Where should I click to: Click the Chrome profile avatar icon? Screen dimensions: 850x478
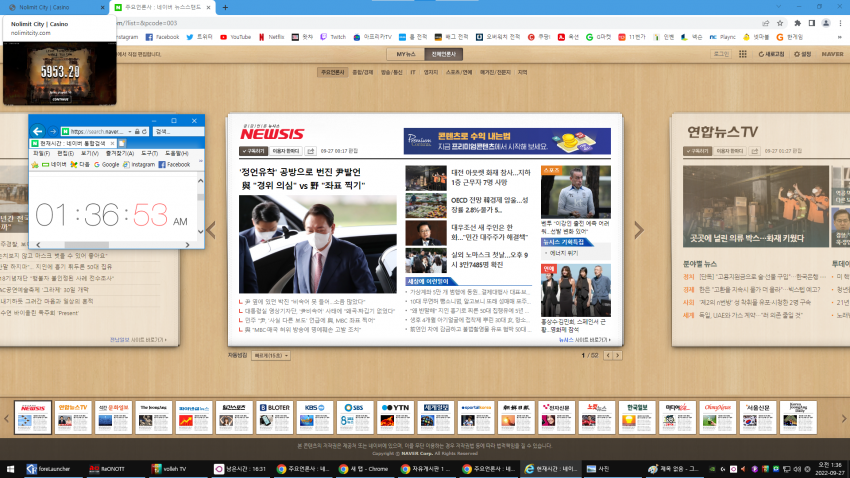coord(826,23)
